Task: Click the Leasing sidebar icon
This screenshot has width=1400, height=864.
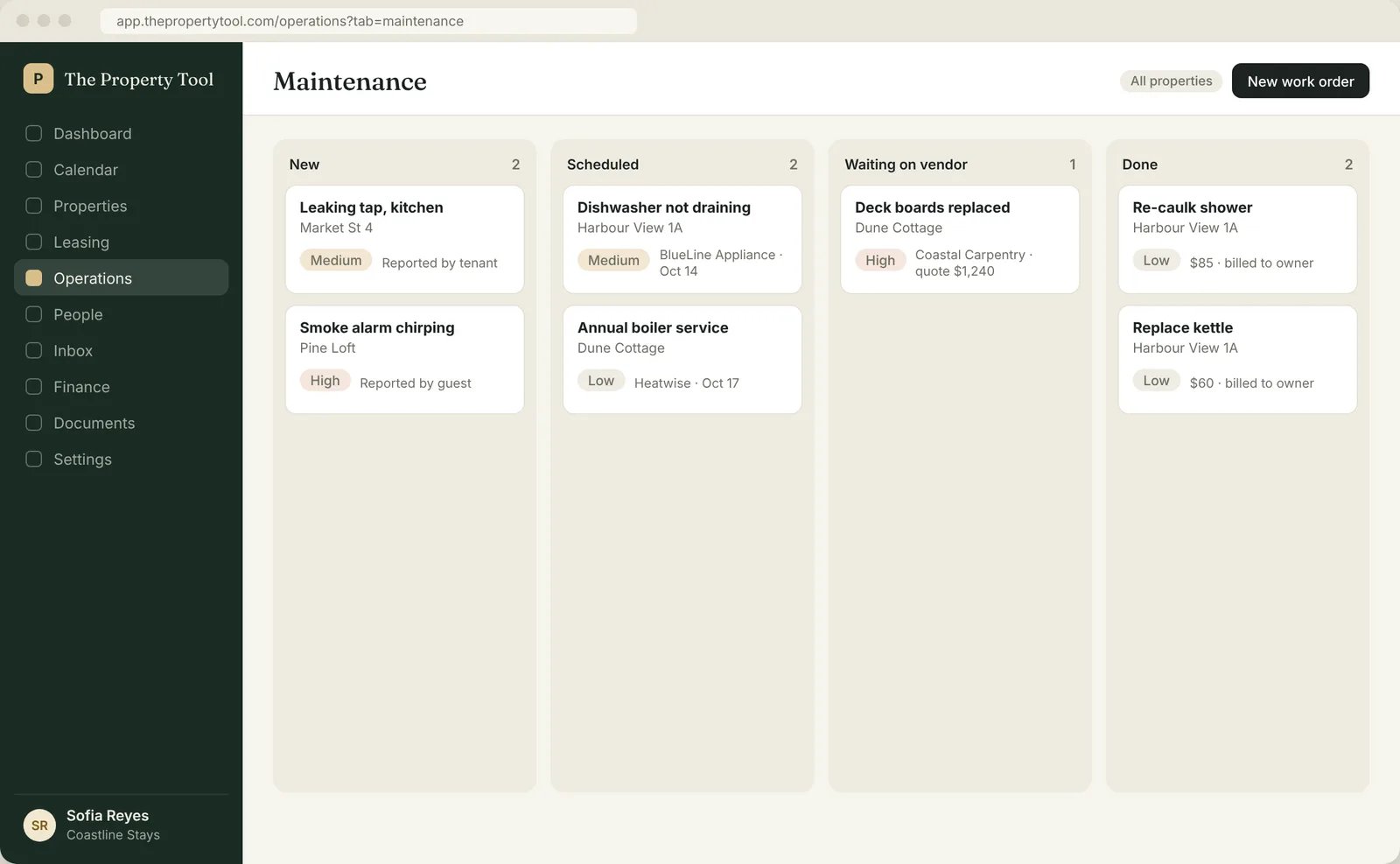Action: pyautogui.click(x=34, y=242)
